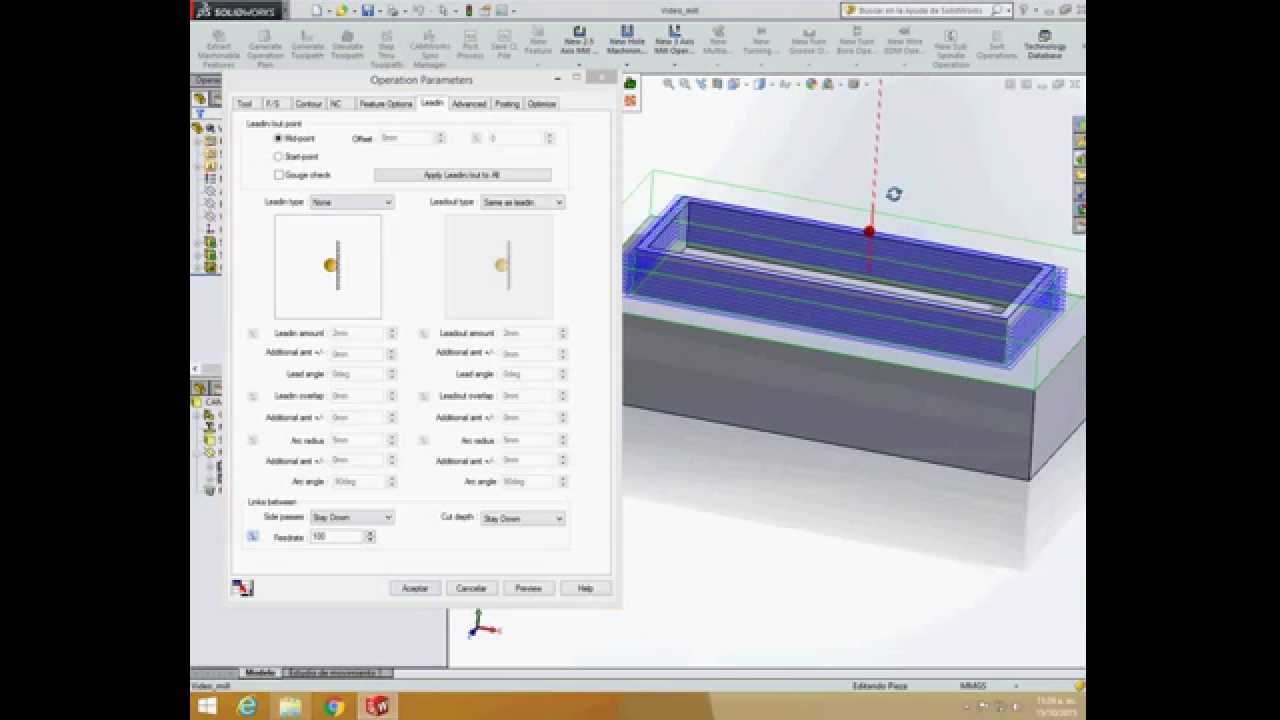Screen dimensions: 1280x720
Task: Toggle icon beside Feedrate field
Action: point(253,537)
